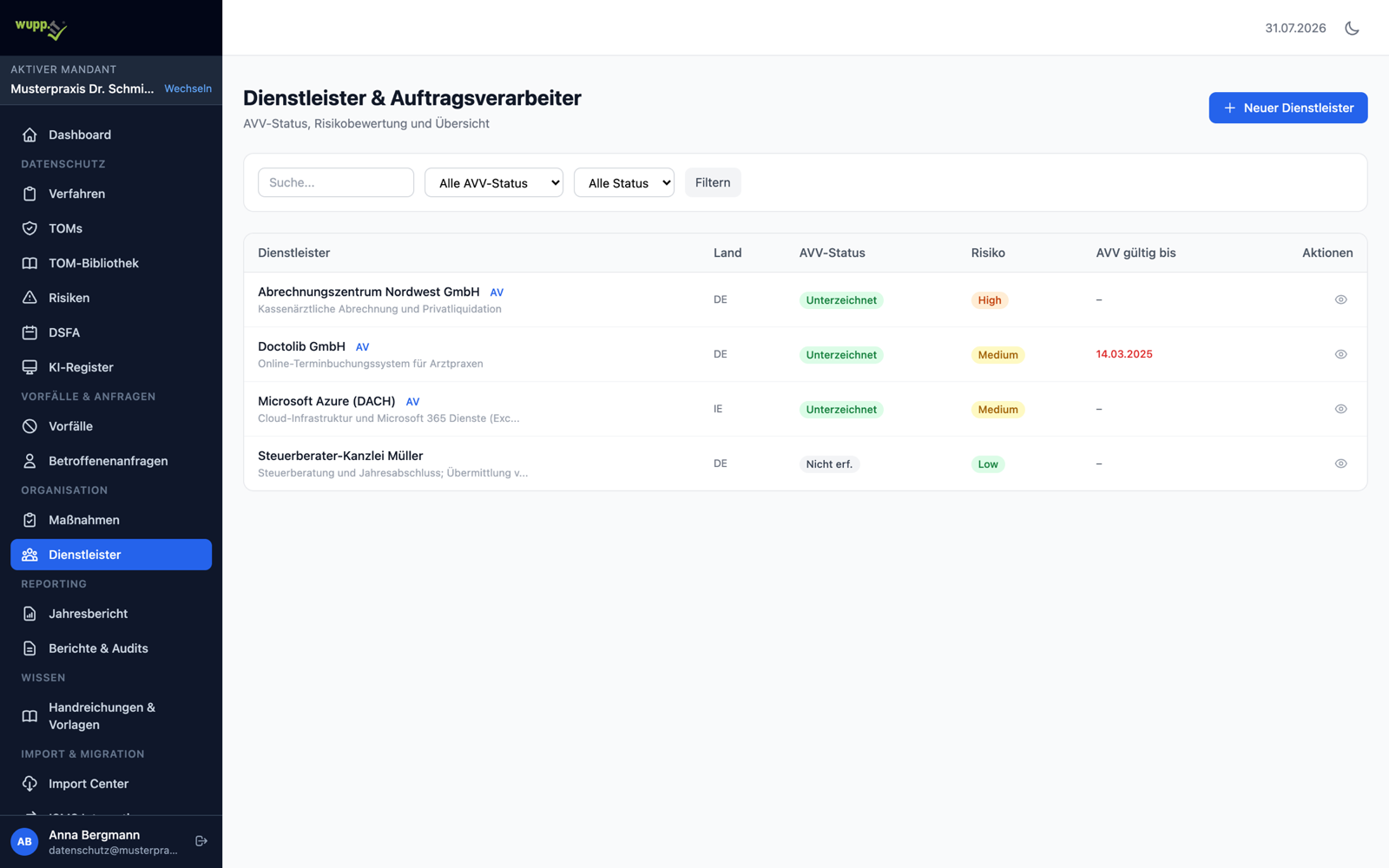Click the AV tag next to Doctolib GmbH

click(x=363, y=347)
